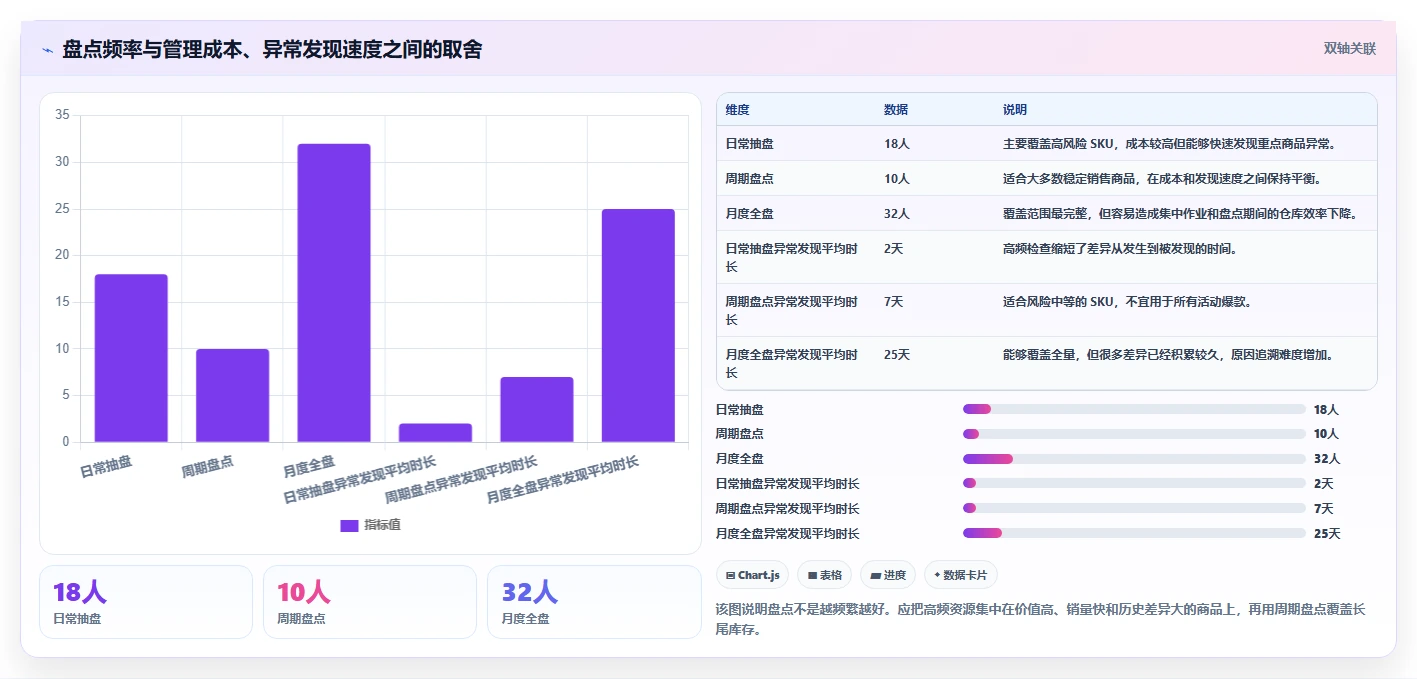This screenshot has width=1417, height=679.
Task: Click the progress bar showing 2天
Action: point(1134,484)
